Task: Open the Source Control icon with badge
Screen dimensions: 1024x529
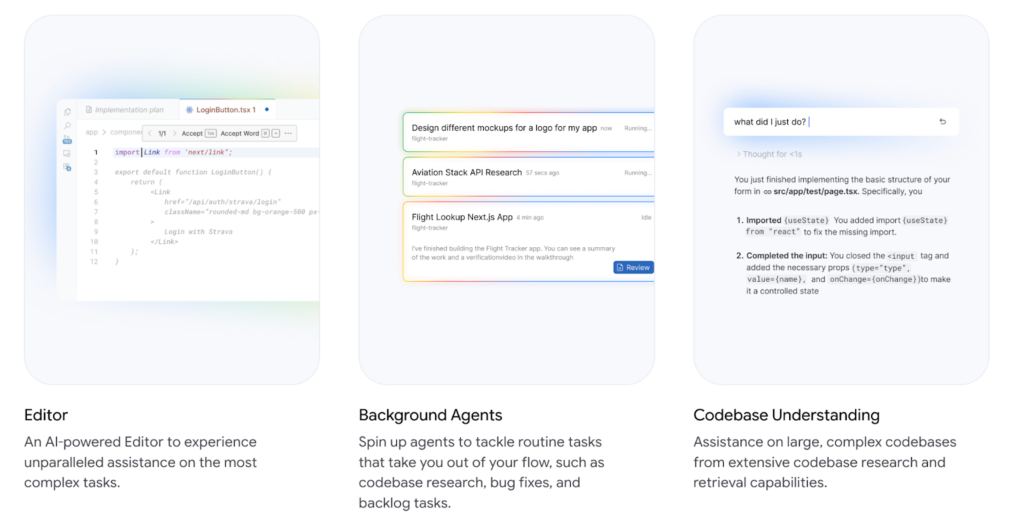Action: coord(67,140)
